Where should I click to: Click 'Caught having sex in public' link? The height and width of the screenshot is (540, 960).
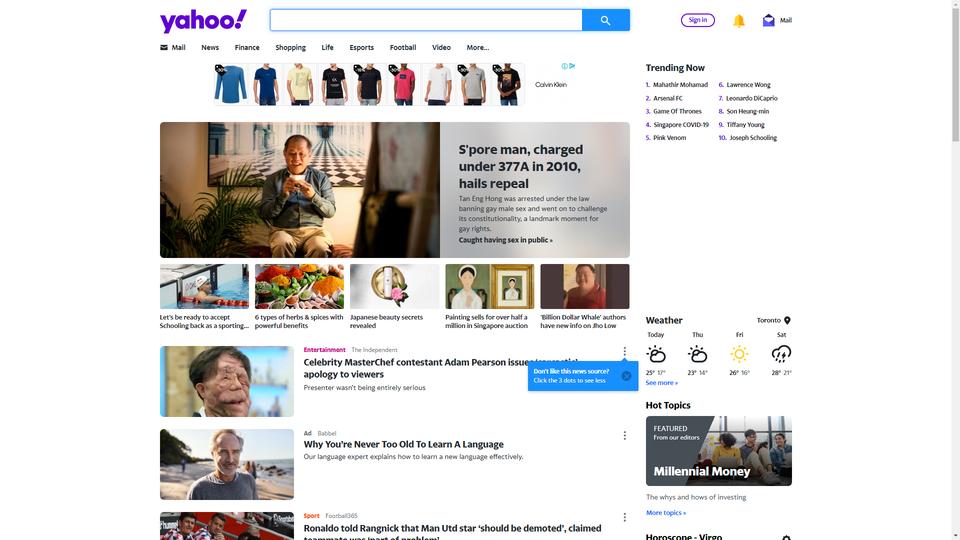point(505,240)
